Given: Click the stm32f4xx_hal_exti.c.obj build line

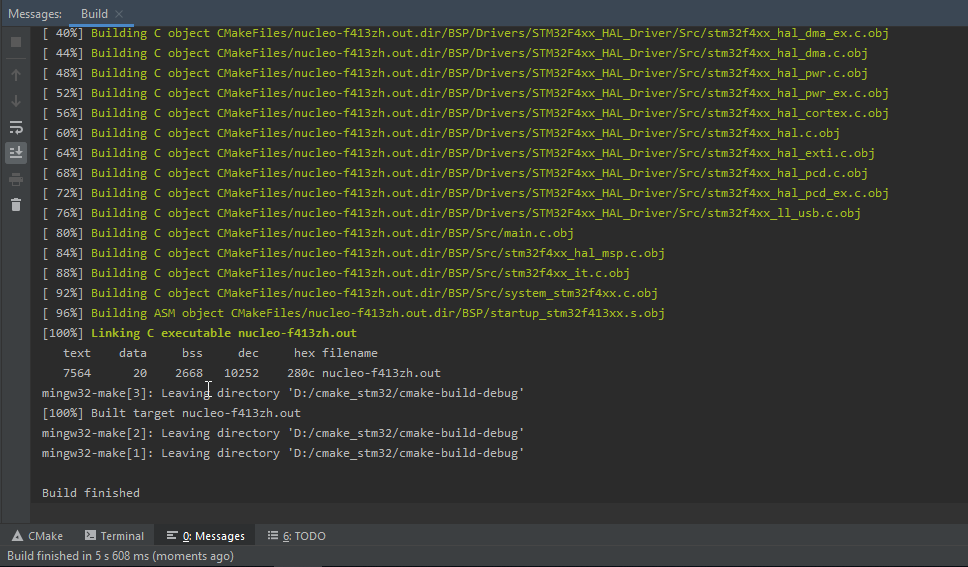Looking at the screenshot, I should point(458,153).
